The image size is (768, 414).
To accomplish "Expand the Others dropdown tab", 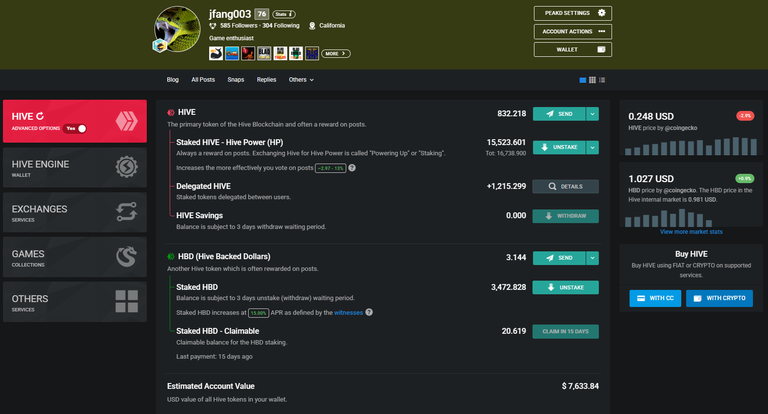I will click(x=301, y=79).
